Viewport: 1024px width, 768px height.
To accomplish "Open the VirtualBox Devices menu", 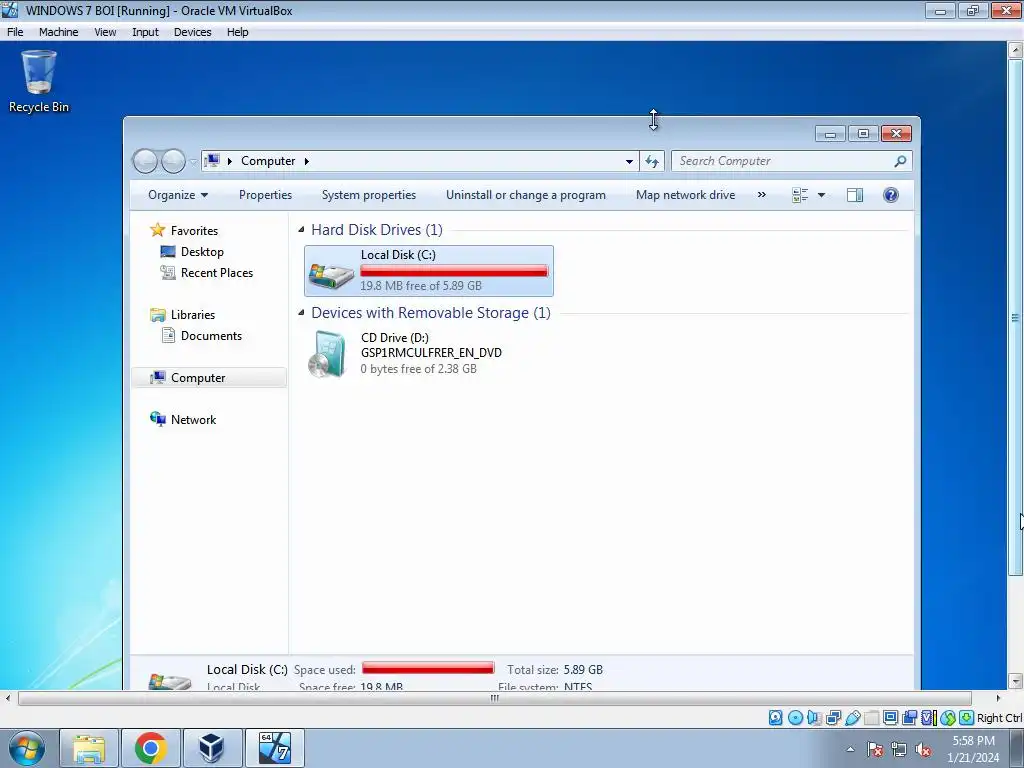I will click(192, 32).
